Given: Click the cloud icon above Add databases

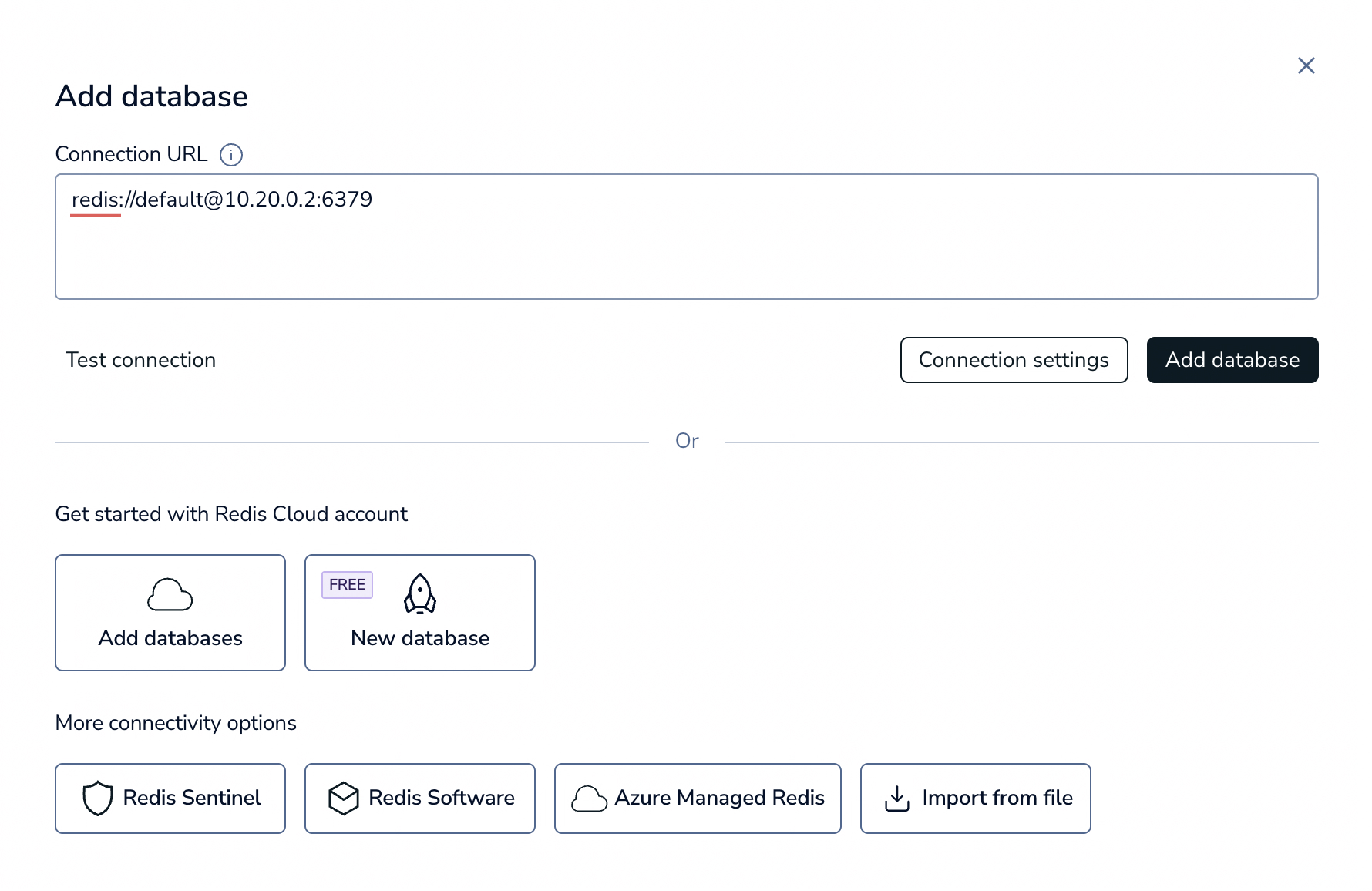Looking at the screenshot, I should coord(170,594).
